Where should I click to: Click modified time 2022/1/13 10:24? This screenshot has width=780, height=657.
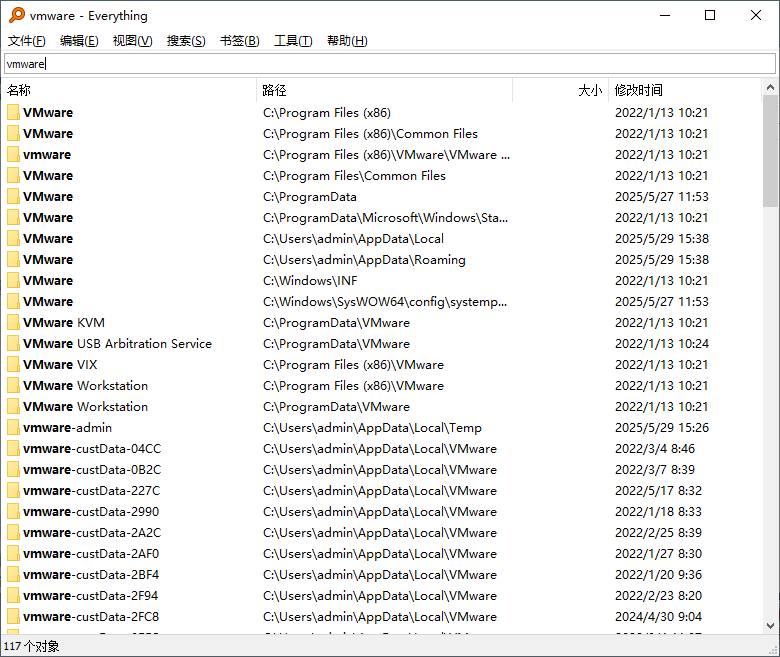coord(662,344)
